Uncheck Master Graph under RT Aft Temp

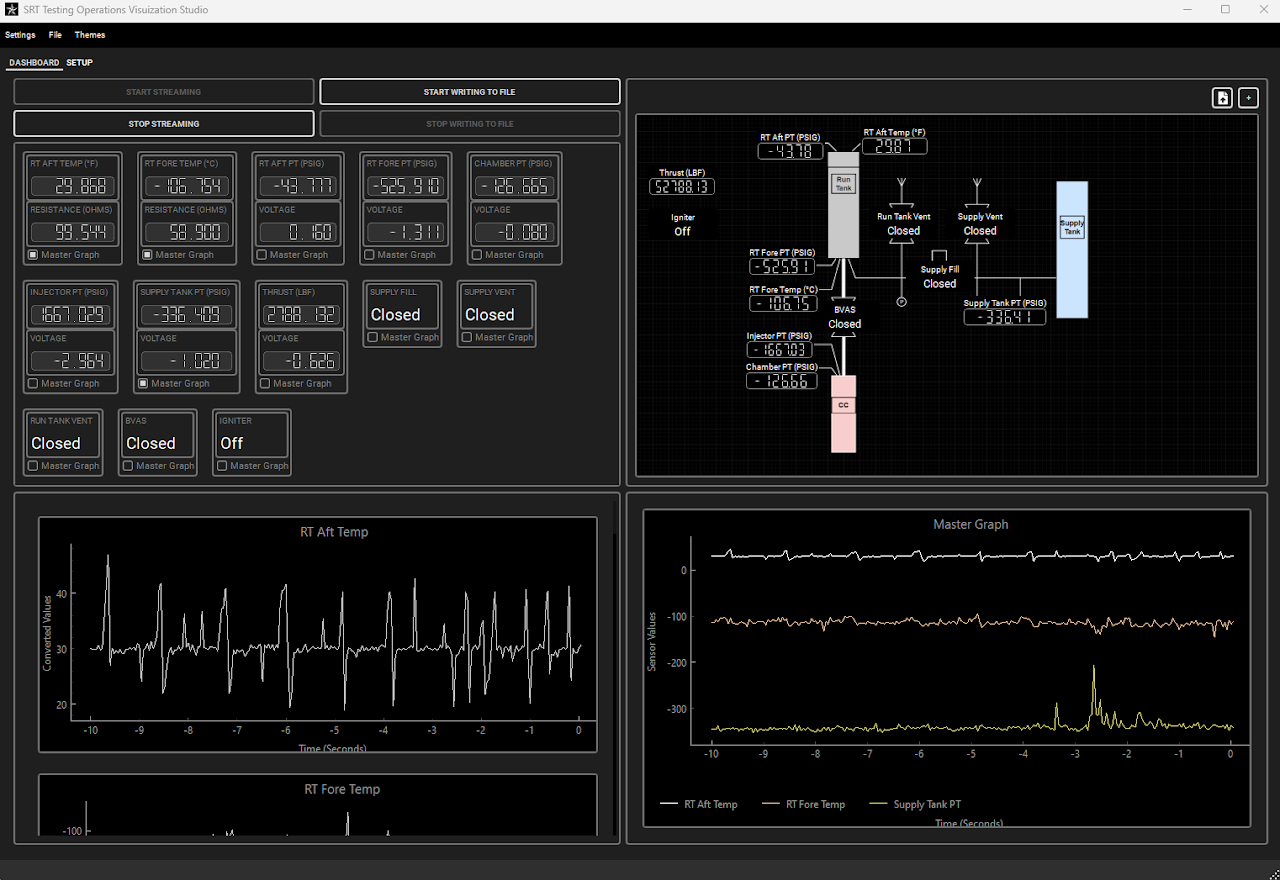click(33, 255)
